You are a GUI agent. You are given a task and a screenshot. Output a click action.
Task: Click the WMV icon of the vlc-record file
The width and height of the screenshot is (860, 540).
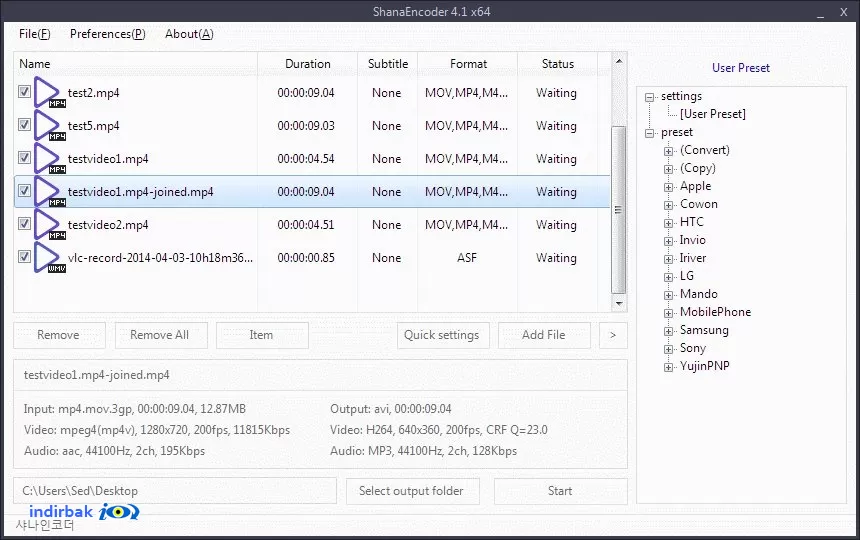[49, 257]
